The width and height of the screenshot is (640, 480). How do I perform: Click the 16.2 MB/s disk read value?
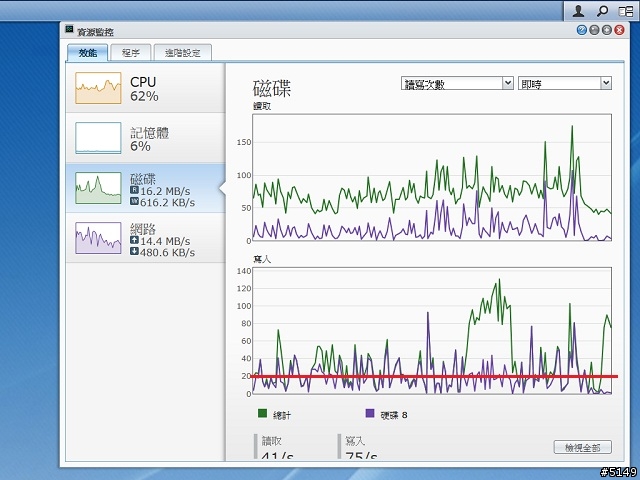pos(165,191)
